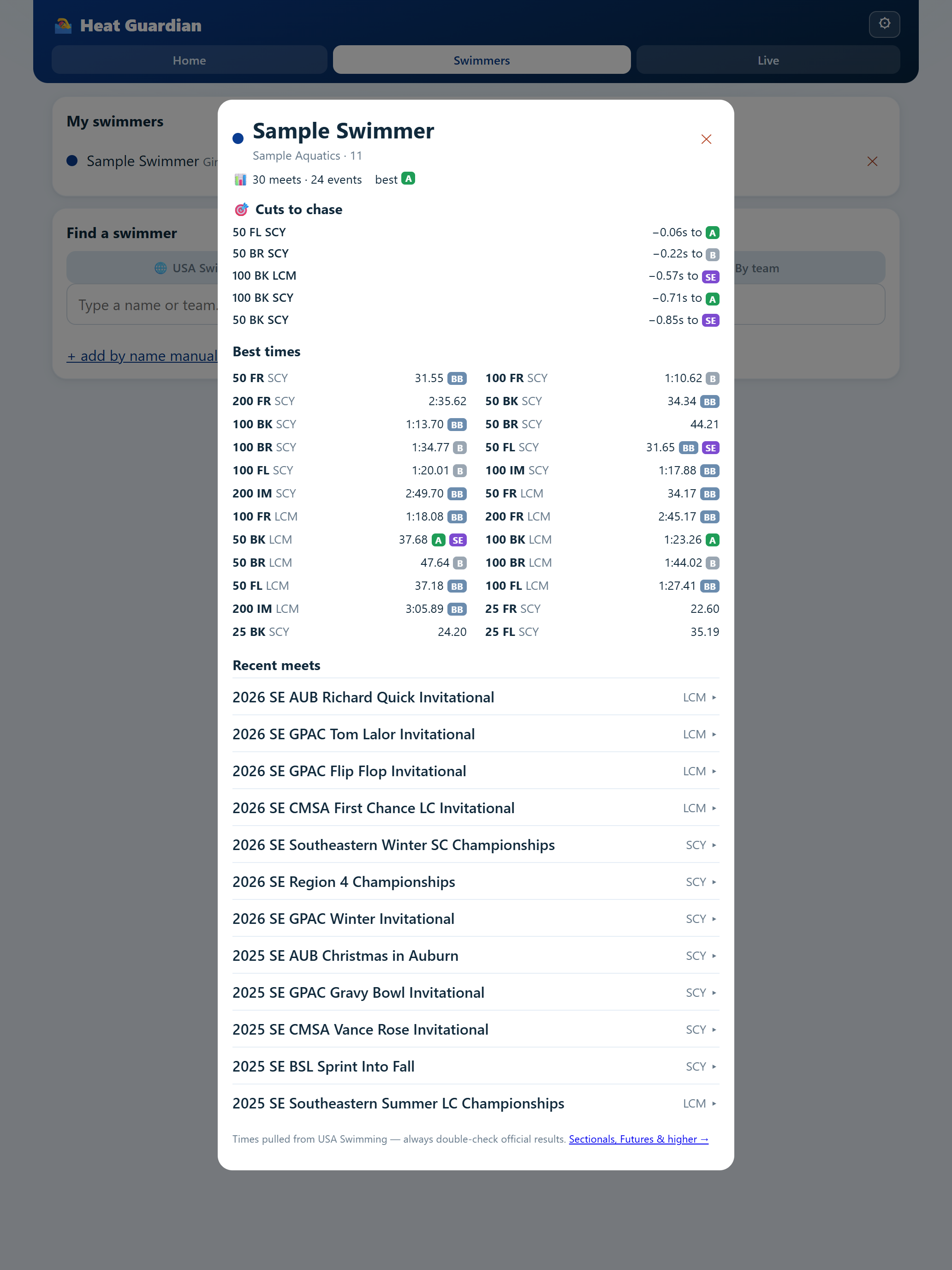Viewport: 952px width, 1270px height.
Task: Expand 2026 SE GPAC Flip Flop Invitational
Action: [x=476, y=771]
